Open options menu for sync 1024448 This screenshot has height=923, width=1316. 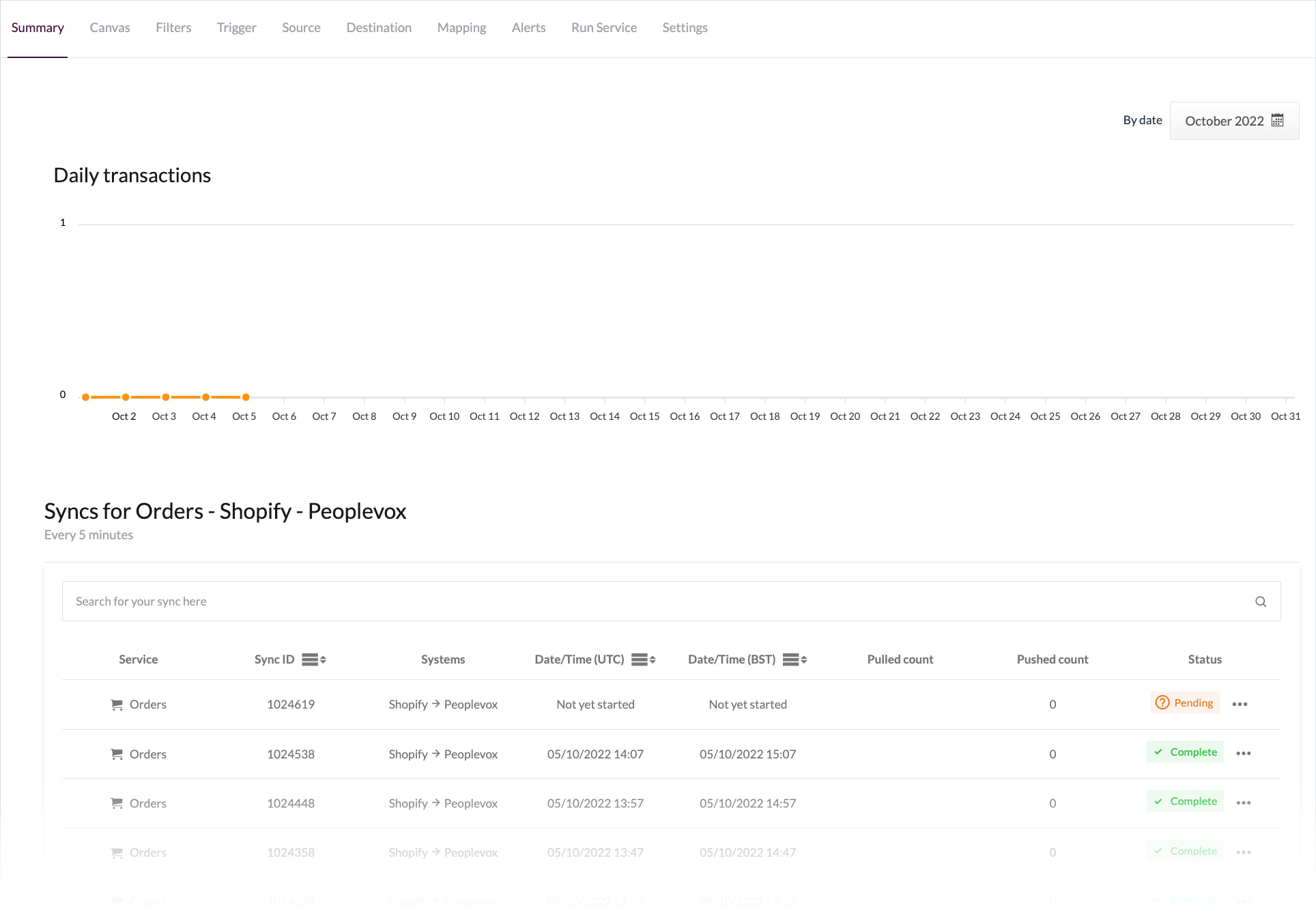[x=1243, y=803]
